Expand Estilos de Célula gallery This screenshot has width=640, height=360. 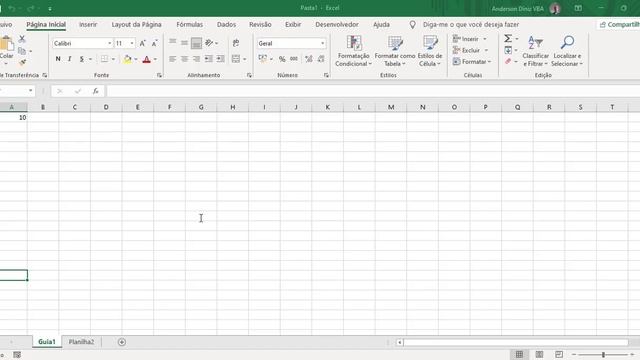click(430, 51)
